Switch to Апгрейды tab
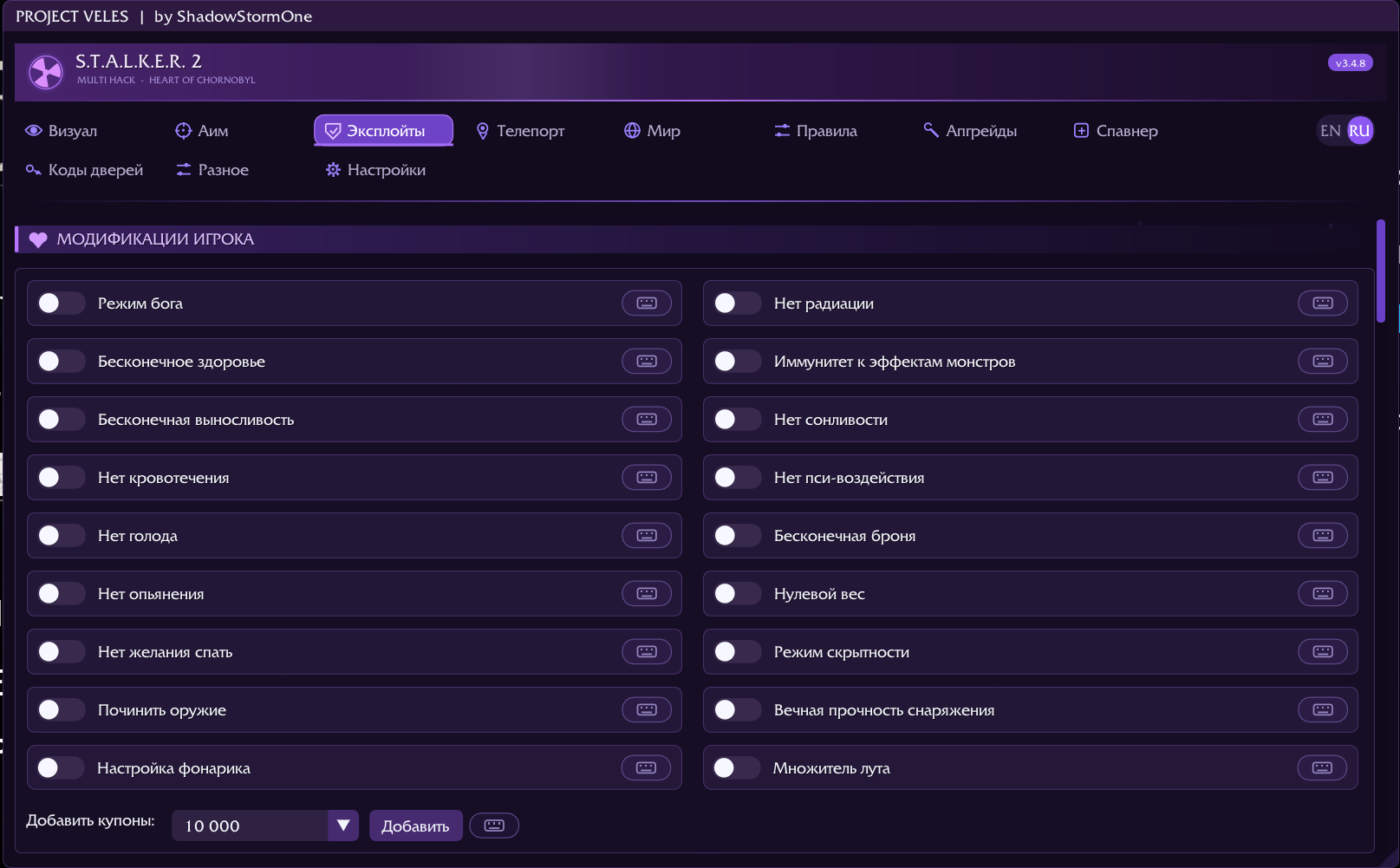The image size is (1400, 868). (x=970, y=130)
